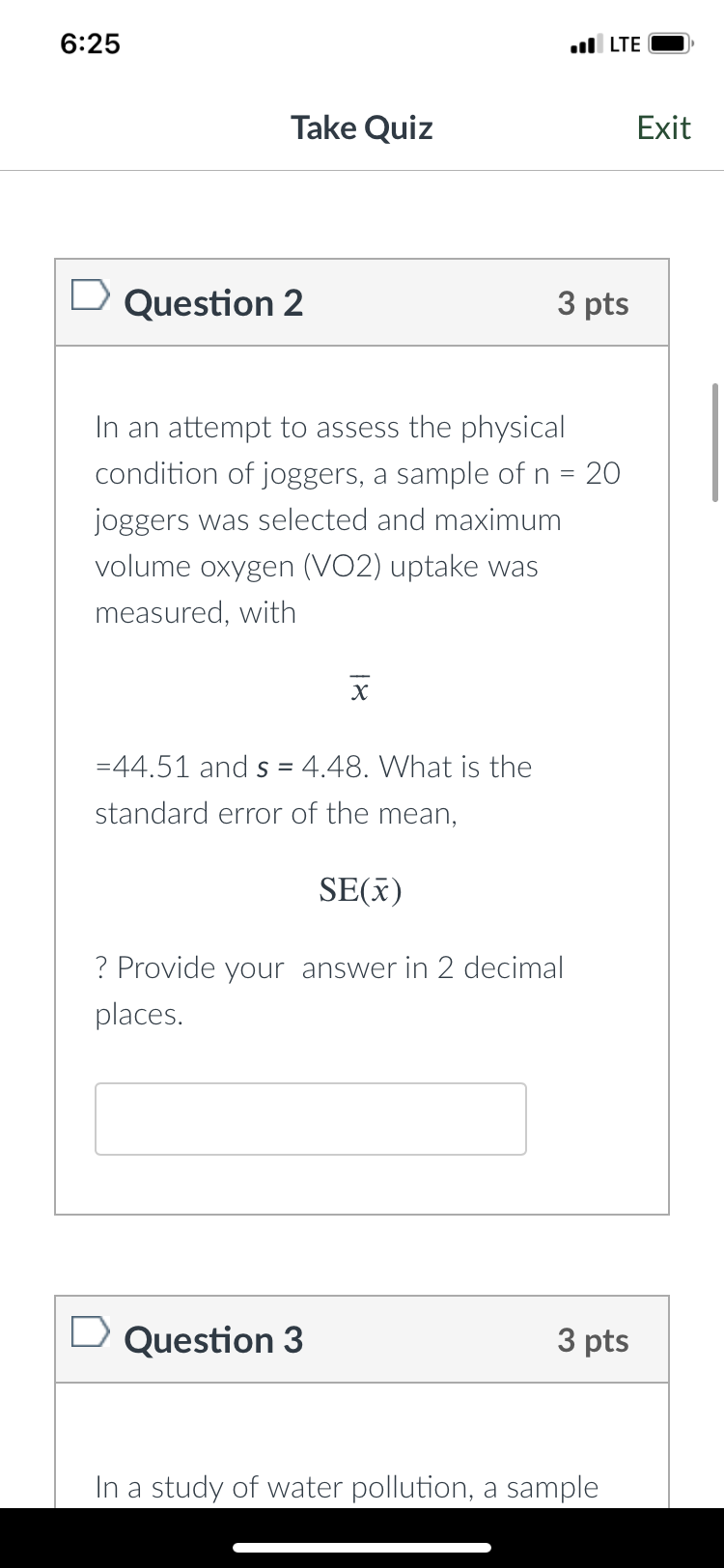This screenshot has width=724, height=1568.
Task: Tap the answer input box for Question 2
Action: coord(310,1118)
